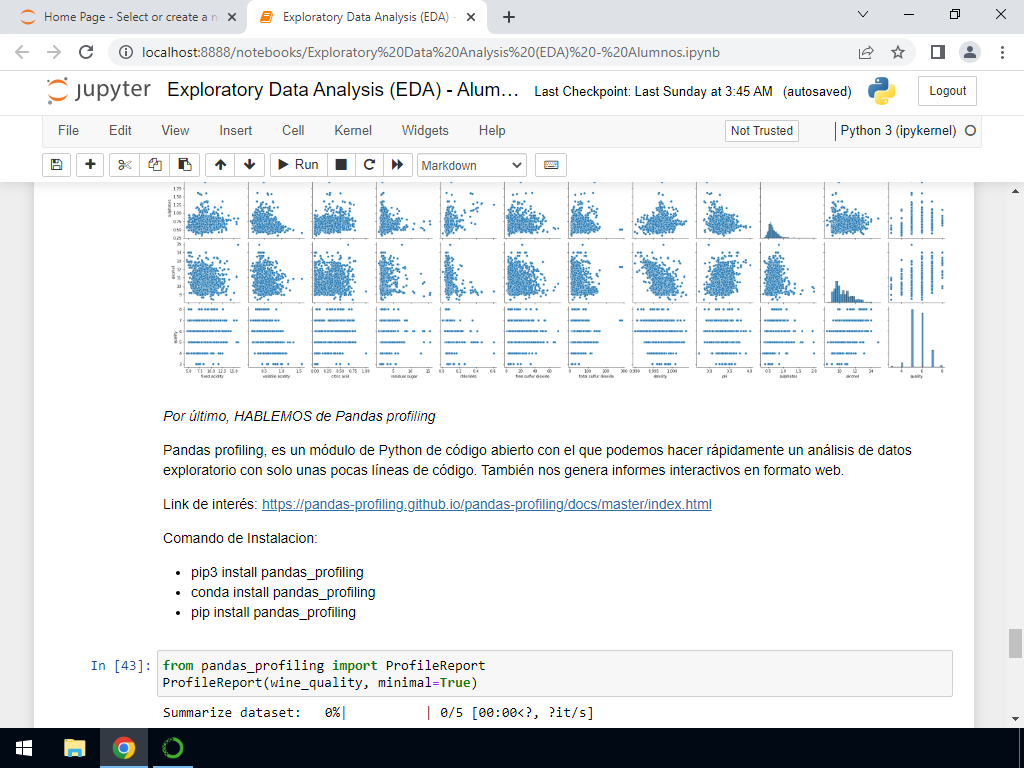Open the Windows Start menu
Screen dimensions: 1024x768
(x=24, y=748)
